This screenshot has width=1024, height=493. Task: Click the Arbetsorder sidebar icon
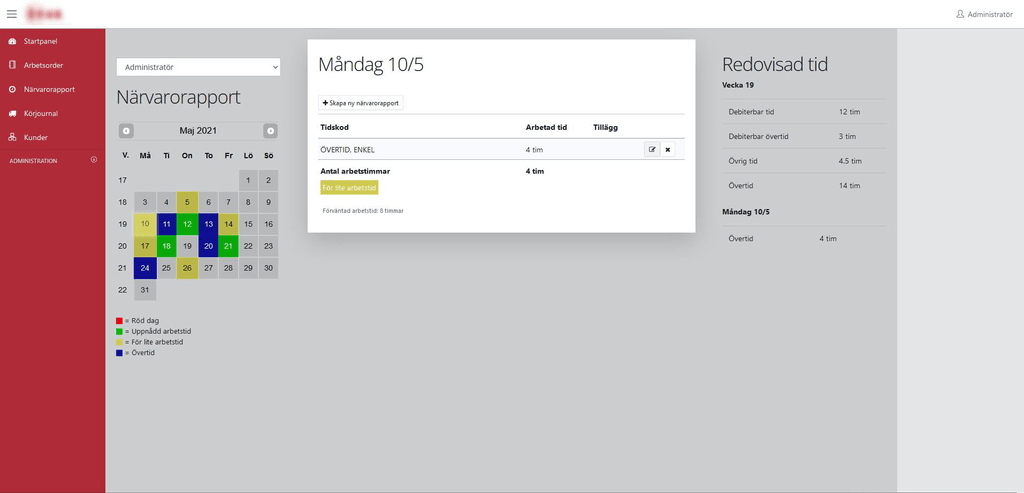click(x=12, y=65)
